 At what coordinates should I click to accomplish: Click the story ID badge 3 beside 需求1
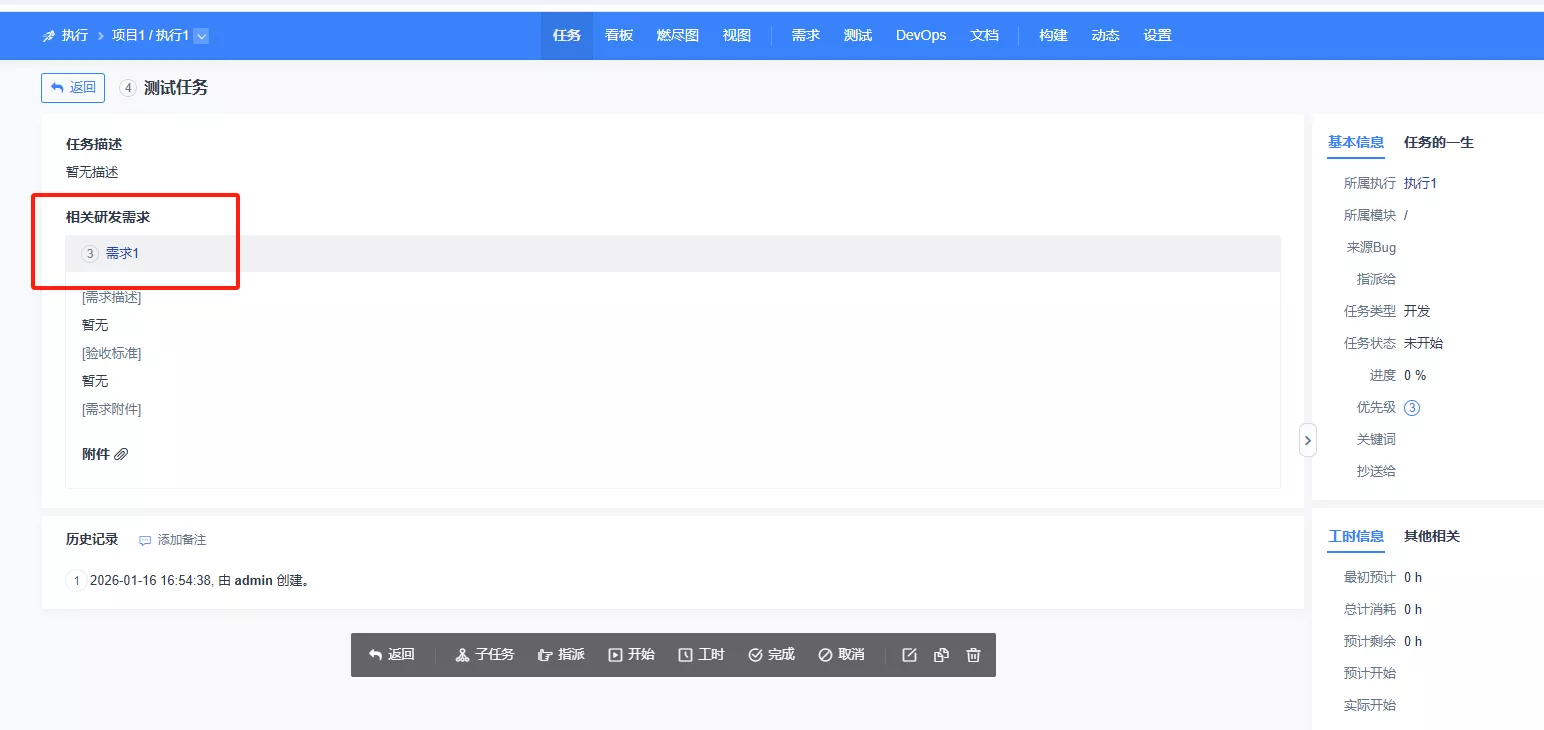click(90, 254)
